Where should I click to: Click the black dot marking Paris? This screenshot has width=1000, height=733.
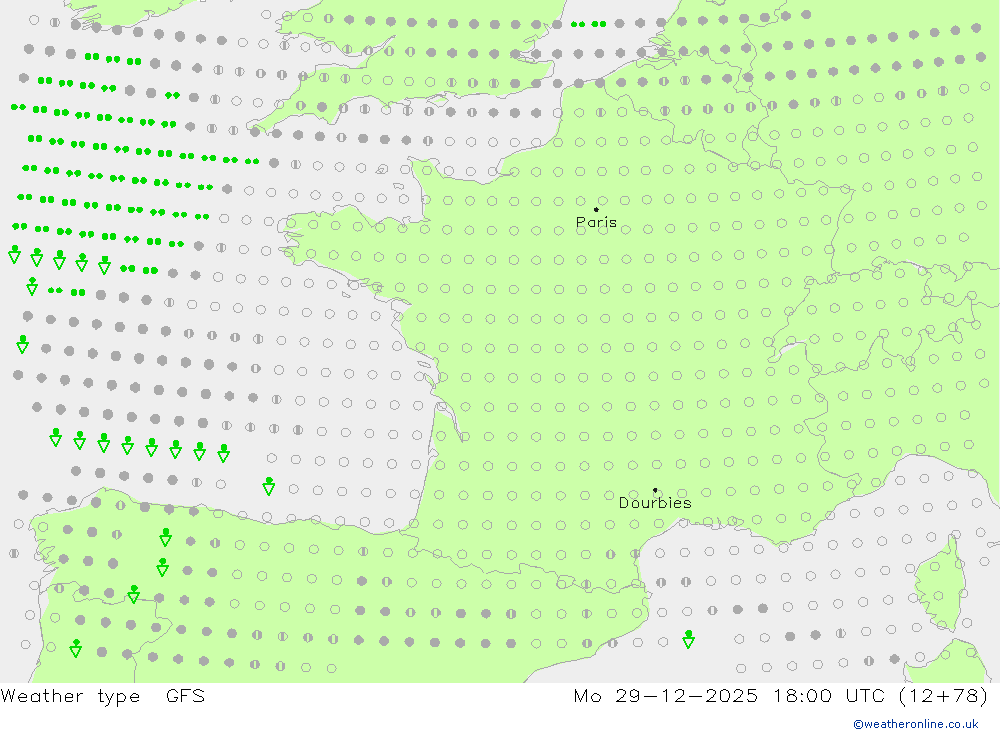[596, 209]
